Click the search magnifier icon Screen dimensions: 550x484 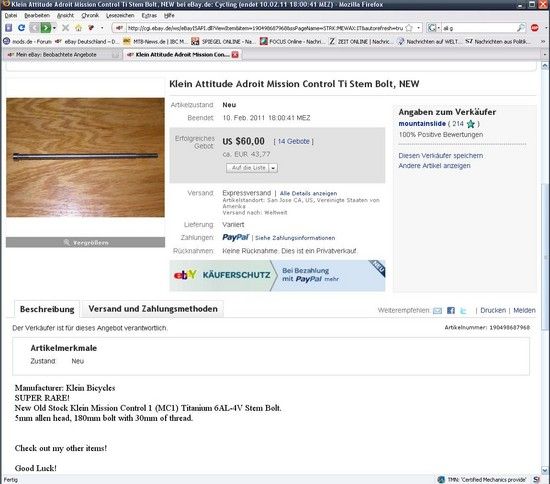pyautogui.click(x=521, y=28)
